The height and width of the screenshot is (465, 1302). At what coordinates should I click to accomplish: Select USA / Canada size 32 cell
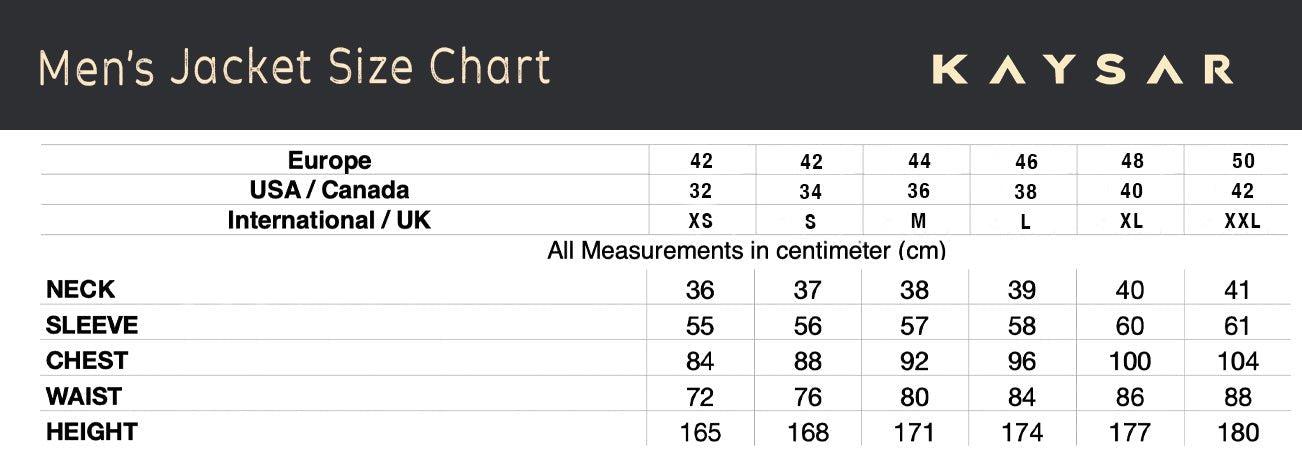701,191
